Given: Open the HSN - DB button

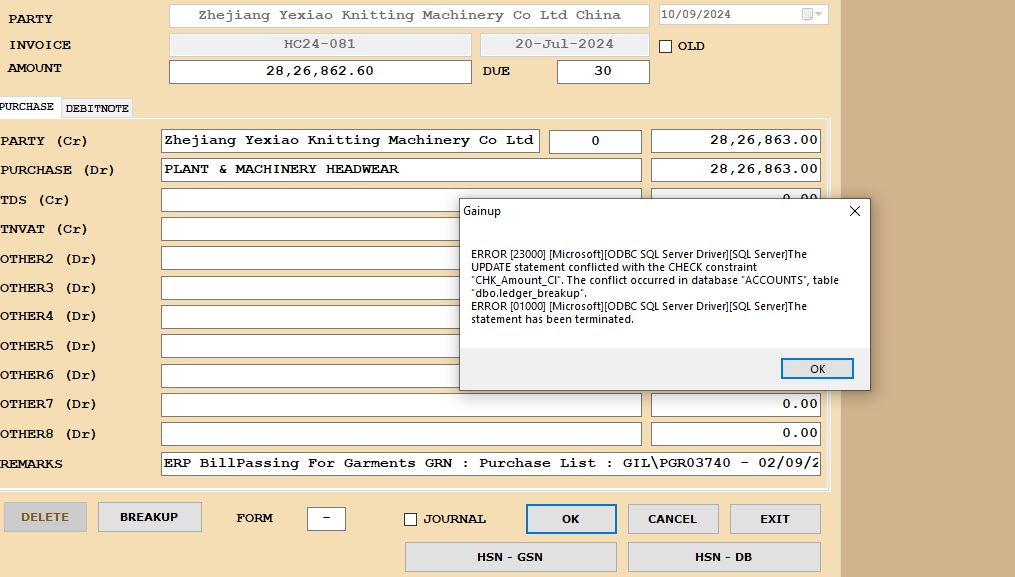Looking at the screenshot, I should pyautogui.click(x=723, y=557).
